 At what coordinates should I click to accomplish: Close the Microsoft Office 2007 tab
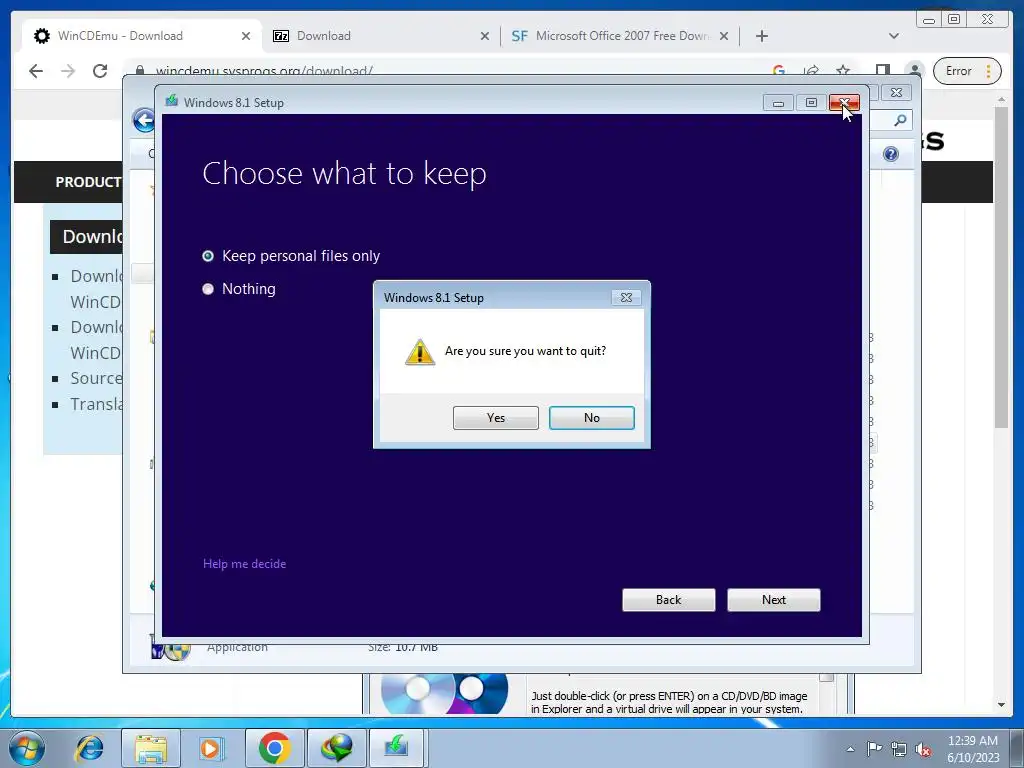tap(724, 37)
